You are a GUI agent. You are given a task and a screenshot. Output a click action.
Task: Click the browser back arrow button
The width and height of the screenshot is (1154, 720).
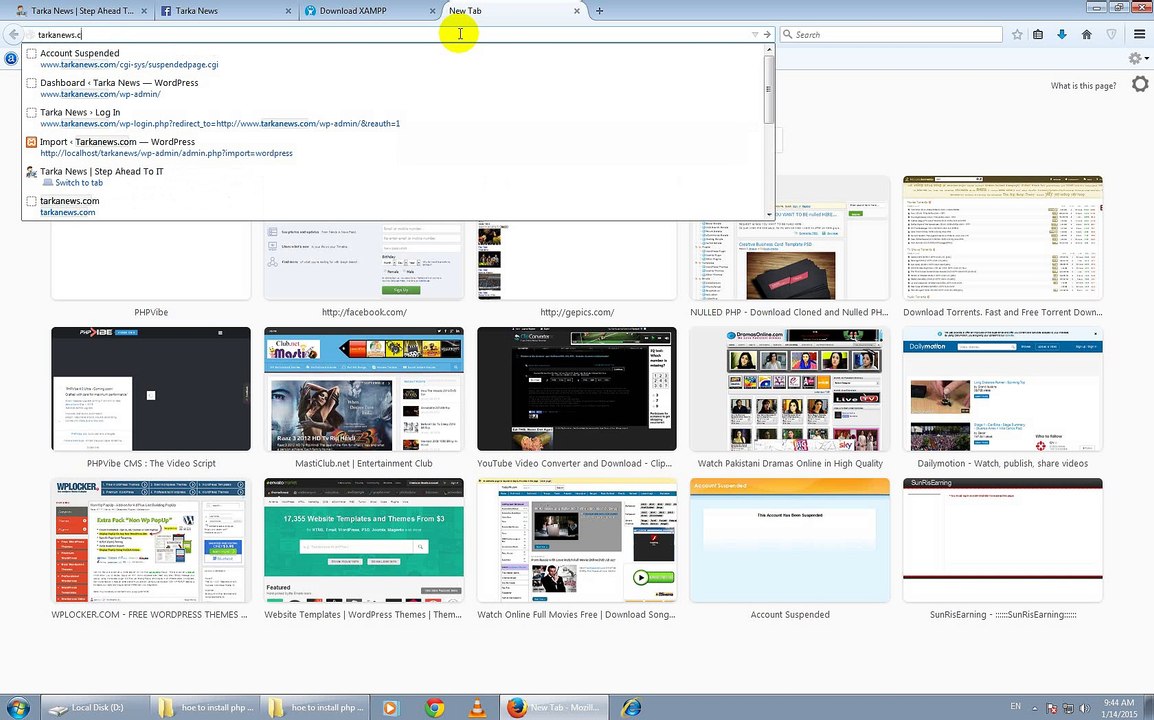tap(13, 35)
